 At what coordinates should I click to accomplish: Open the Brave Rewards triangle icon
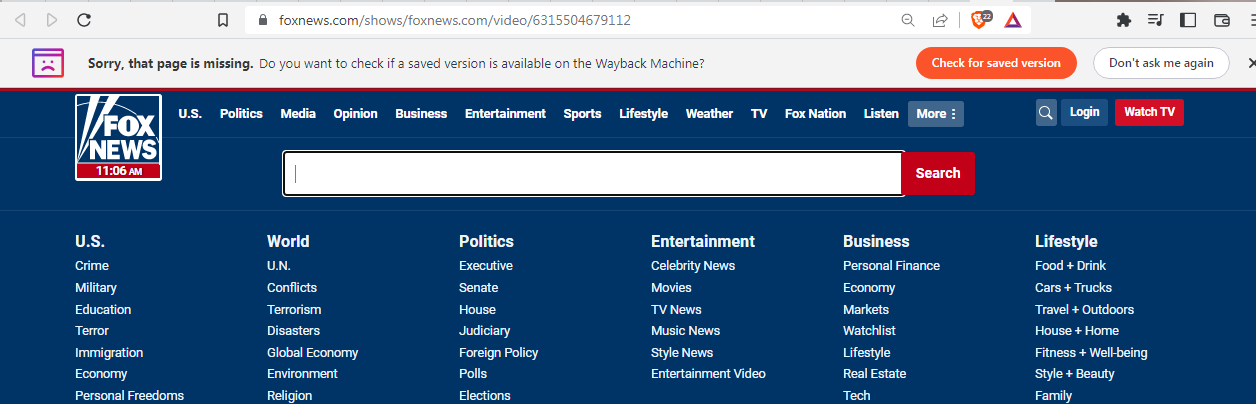pos(1013,20)
